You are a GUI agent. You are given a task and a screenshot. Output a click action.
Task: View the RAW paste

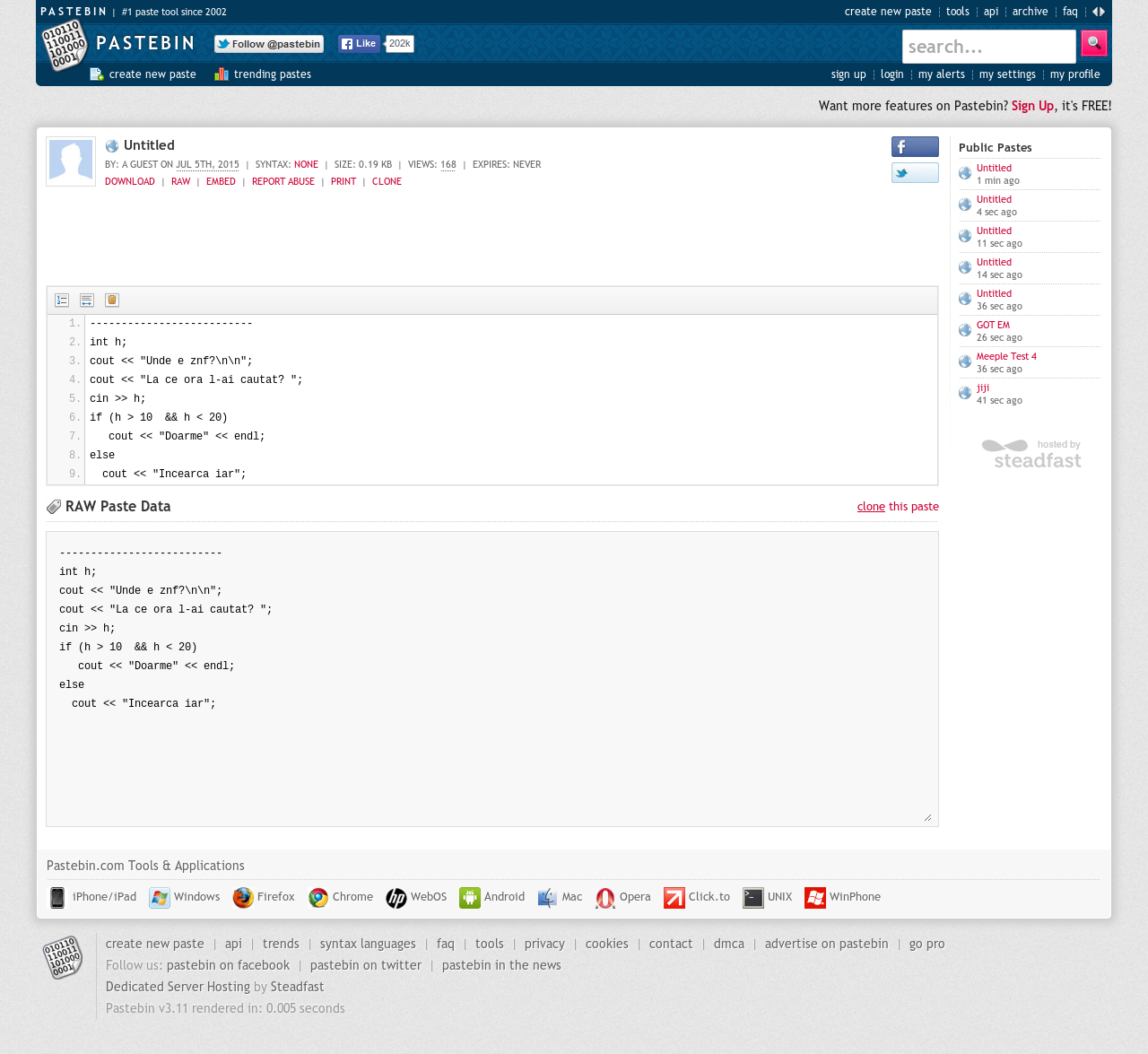tap(181, 181)
